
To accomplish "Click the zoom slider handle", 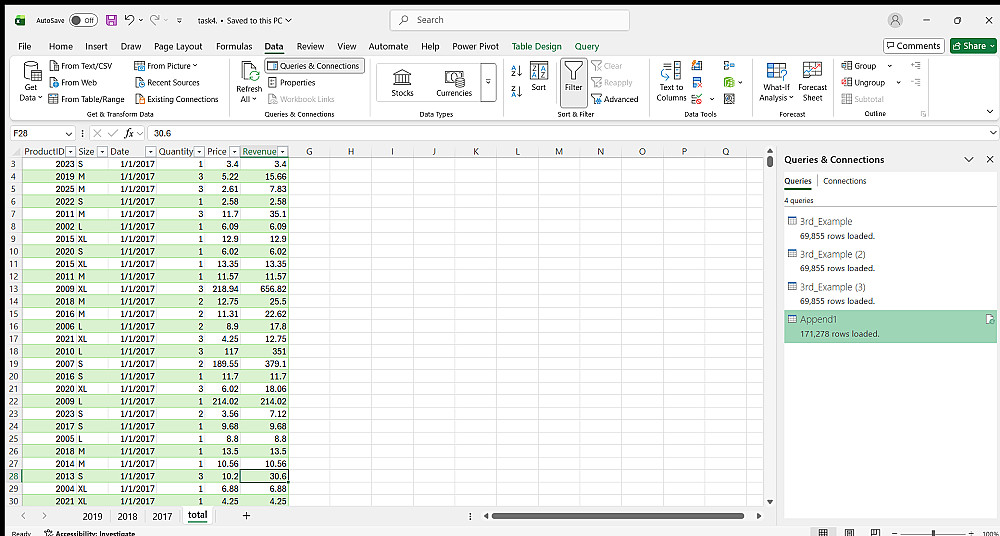I will tap(933, 533).
